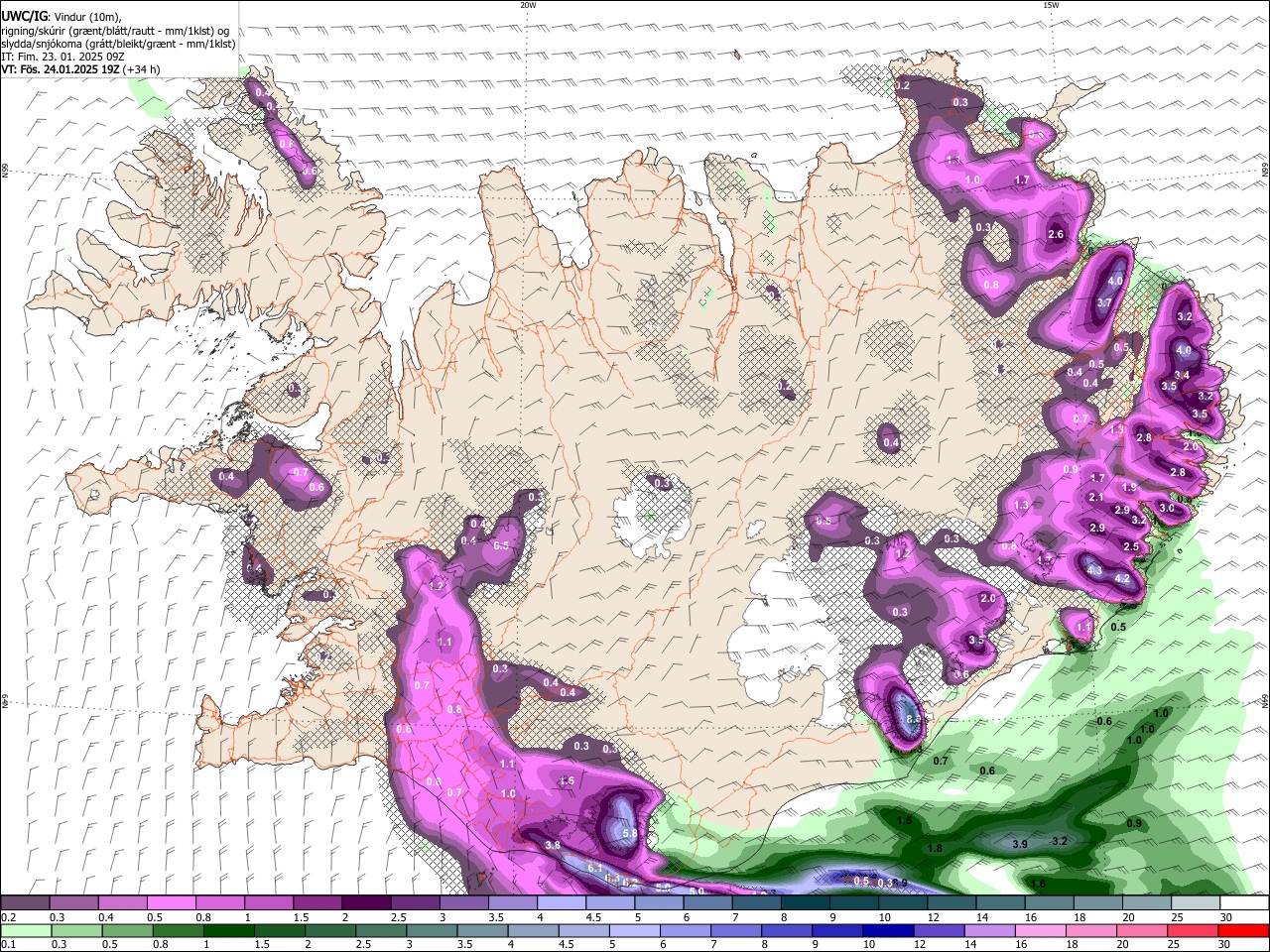Click the 'slydda/snjókoma' legend description line

118,43
